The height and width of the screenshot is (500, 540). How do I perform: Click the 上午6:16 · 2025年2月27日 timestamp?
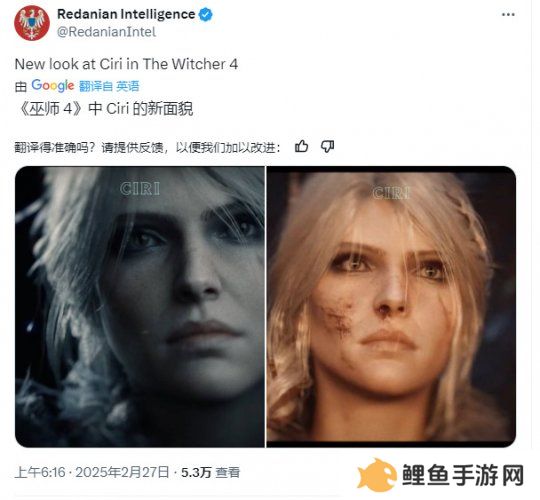pos(92,472)
